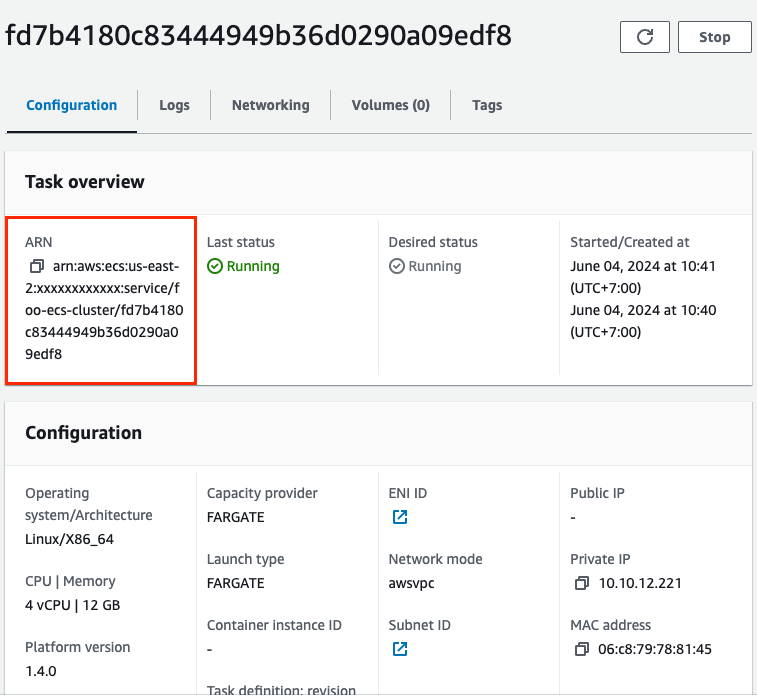This screenshot has height=699, width=757.
Task: Go to the Tags tab
Action: tap(487, 105)
